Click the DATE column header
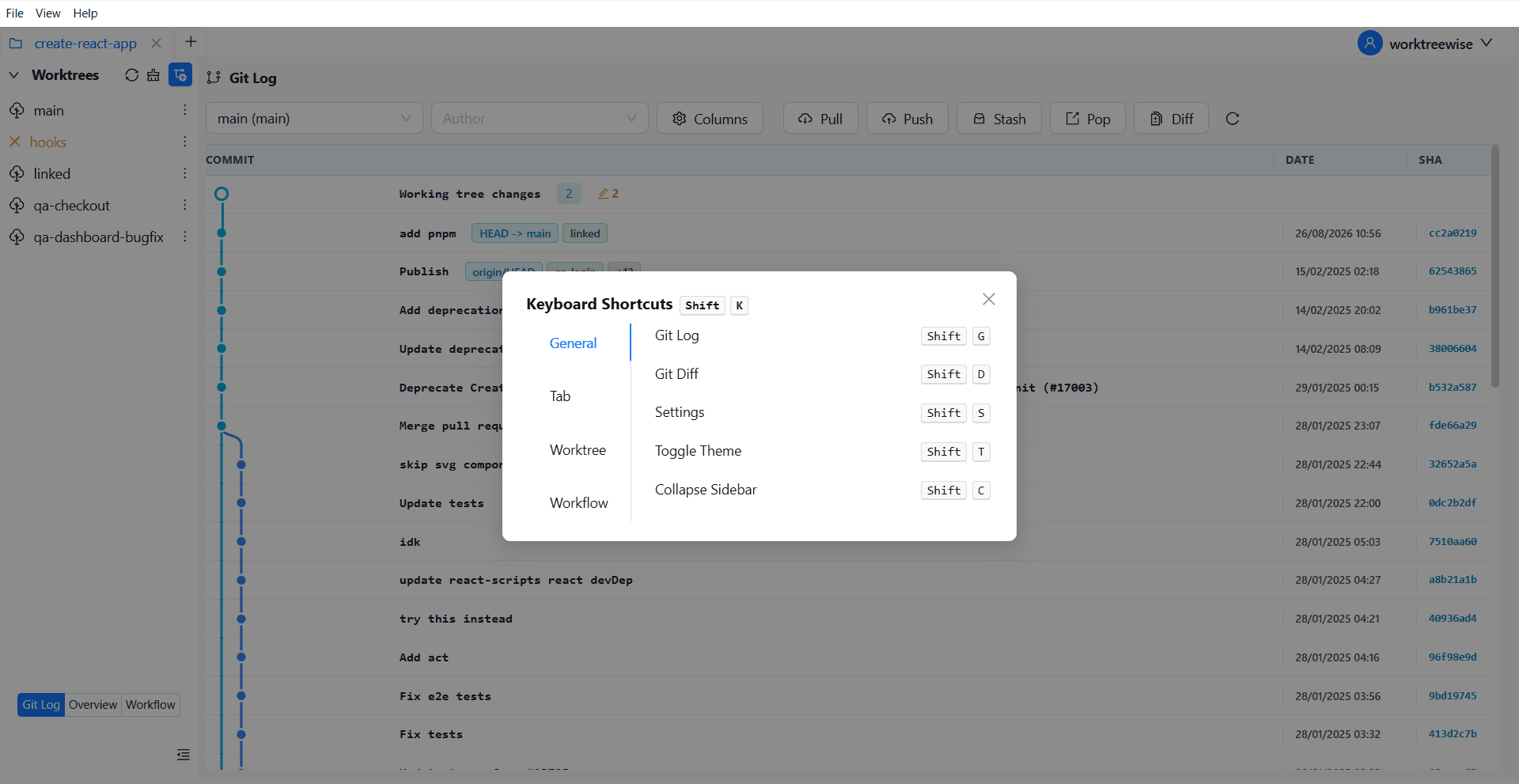1519x784 pixels. point(1300,160)
